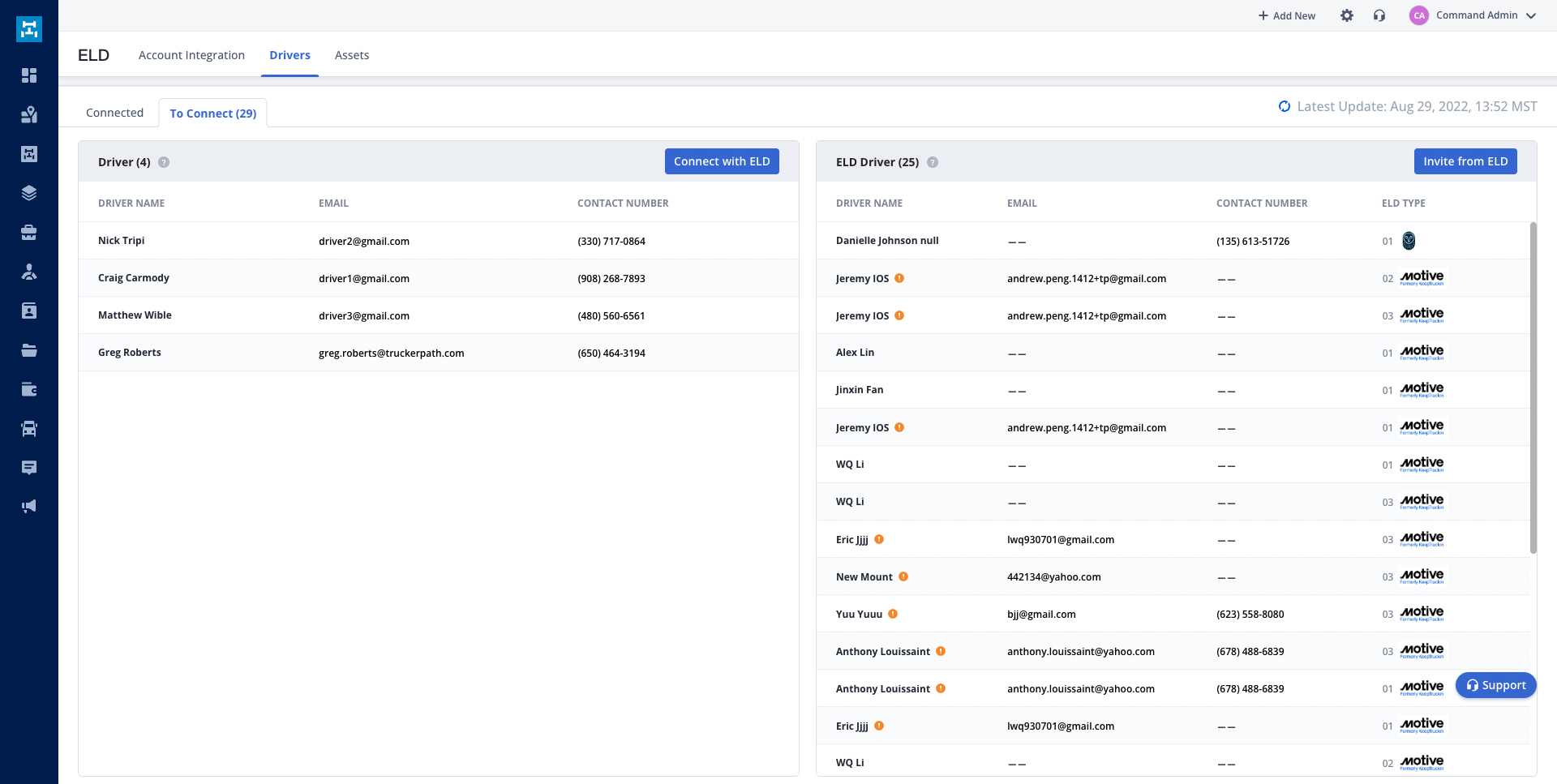Select the Matthew Wible driver row

(x=439, y=315)
